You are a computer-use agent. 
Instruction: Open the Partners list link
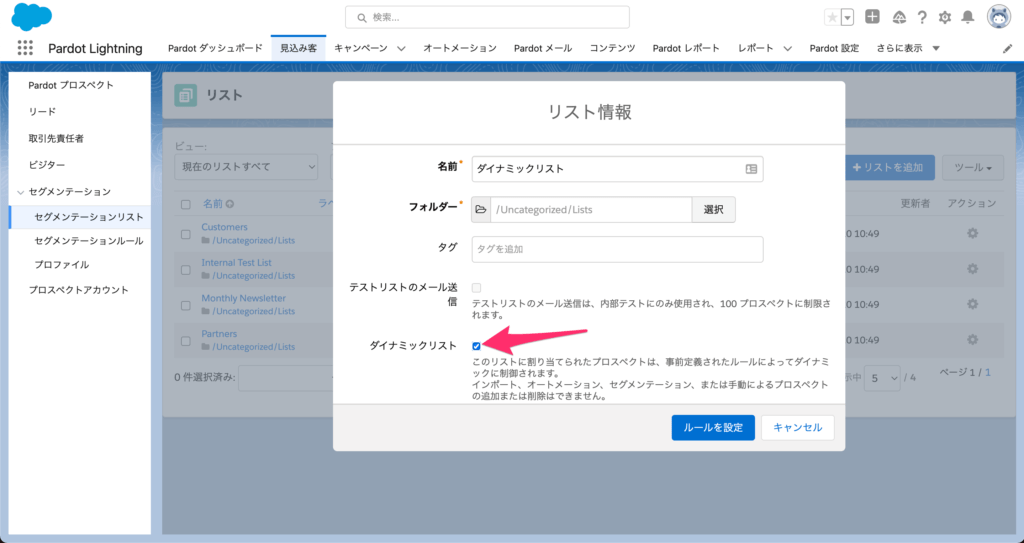click(219, 334)
